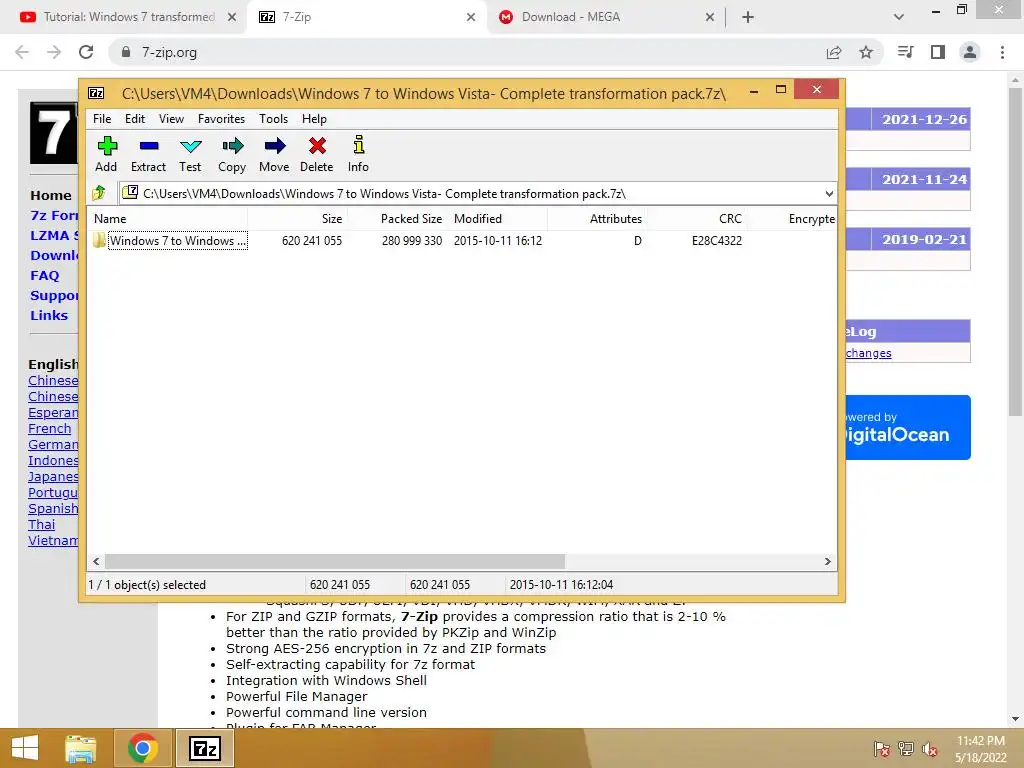Open Chrome tab search dropdown

point(899,17)
